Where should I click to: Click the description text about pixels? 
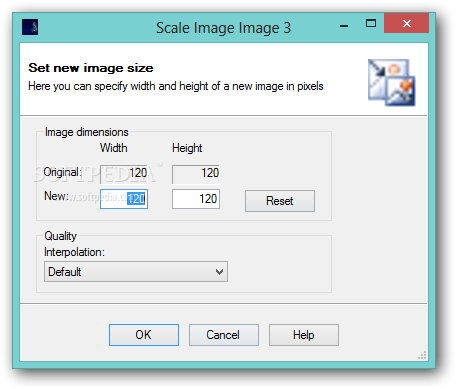point(176,86)
